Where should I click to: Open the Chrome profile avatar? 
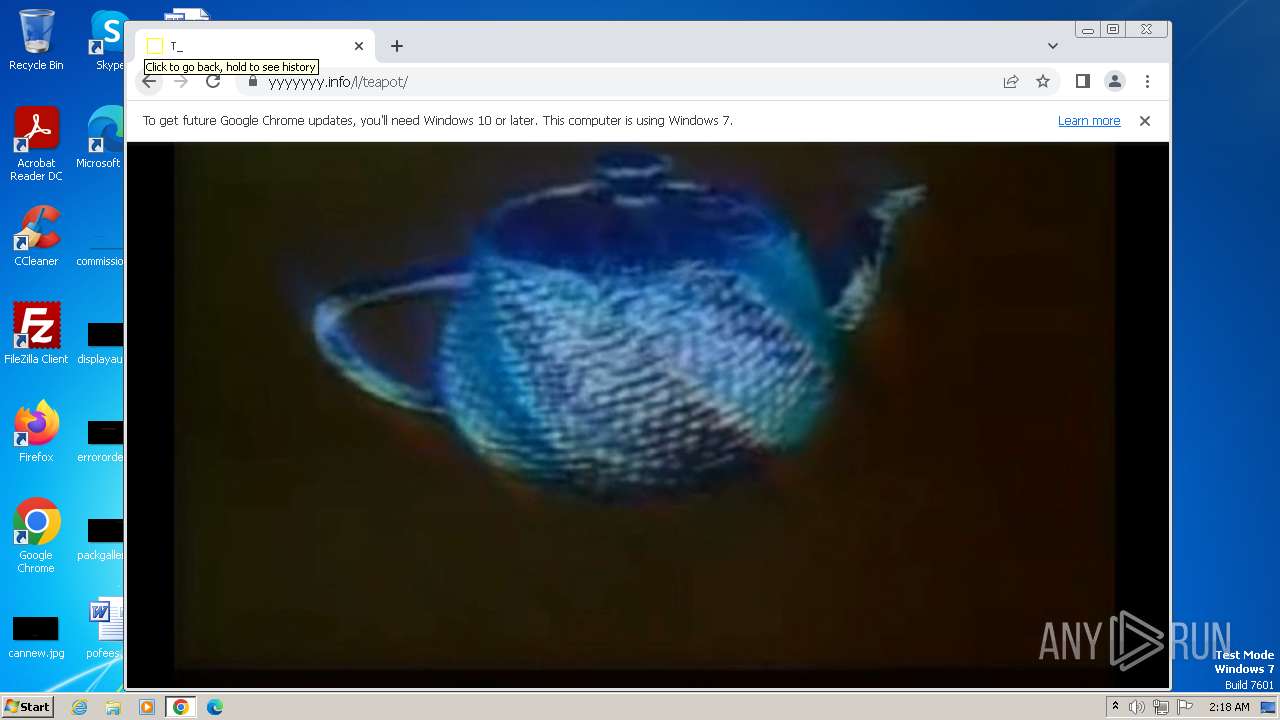[x=1114, y=82]
